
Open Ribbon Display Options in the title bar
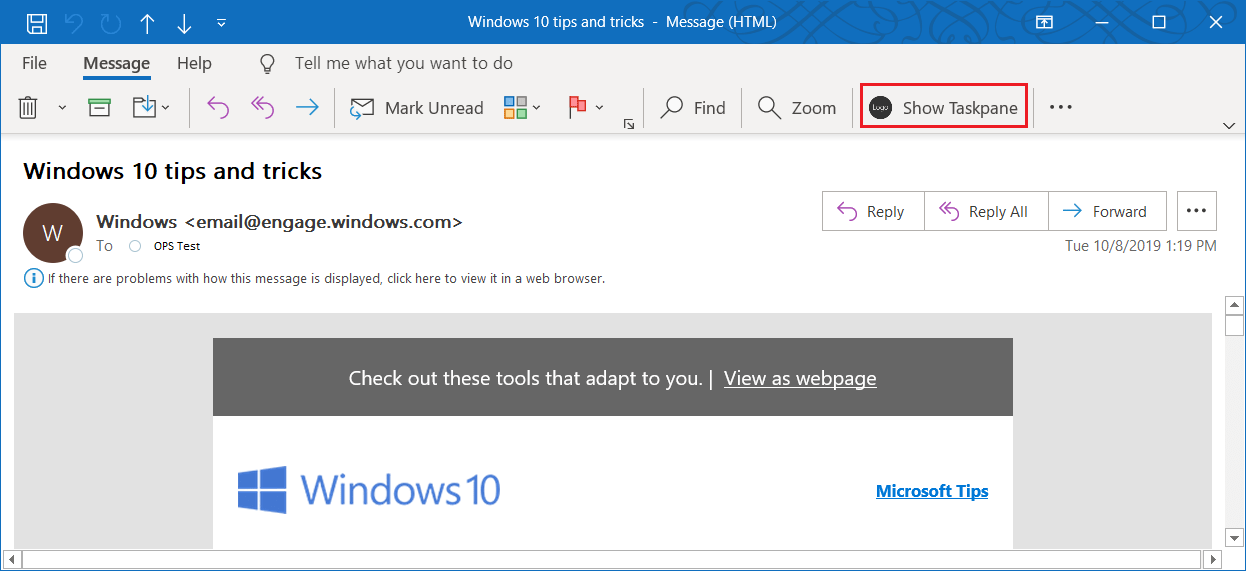(1044, 22)
